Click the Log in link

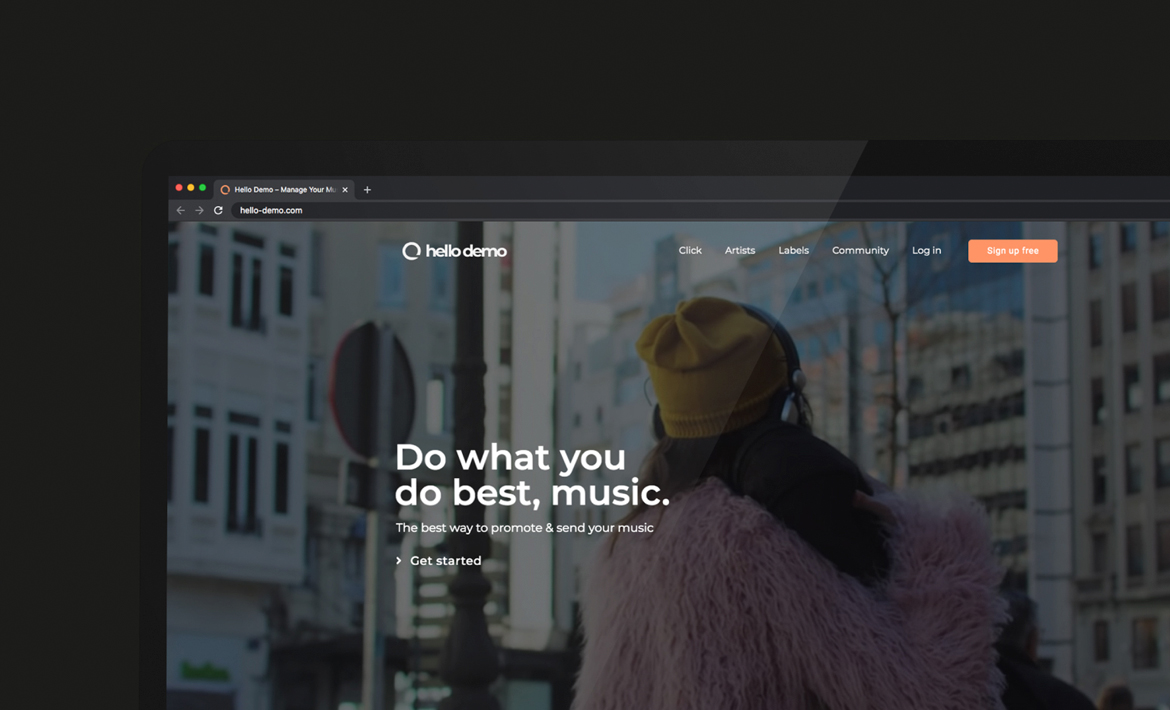point(927,251)
